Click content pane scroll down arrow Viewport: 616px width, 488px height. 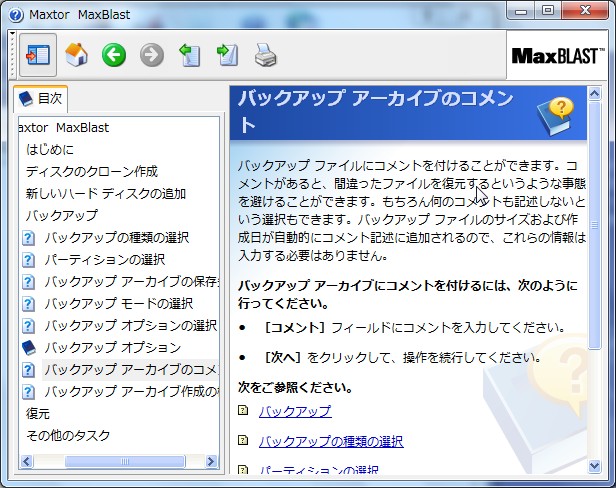pos(594,466)
